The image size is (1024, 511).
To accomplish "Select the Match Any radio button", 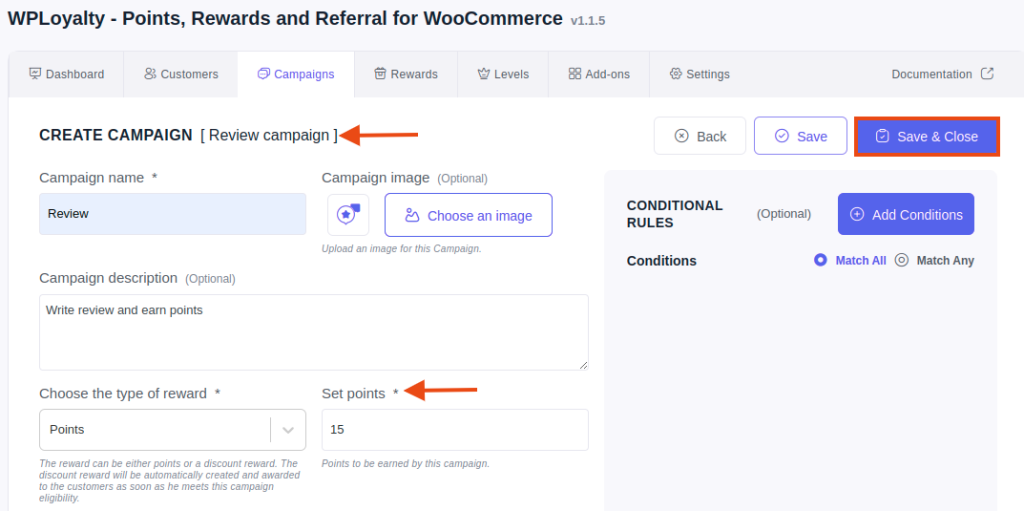I will coord(901,260).
